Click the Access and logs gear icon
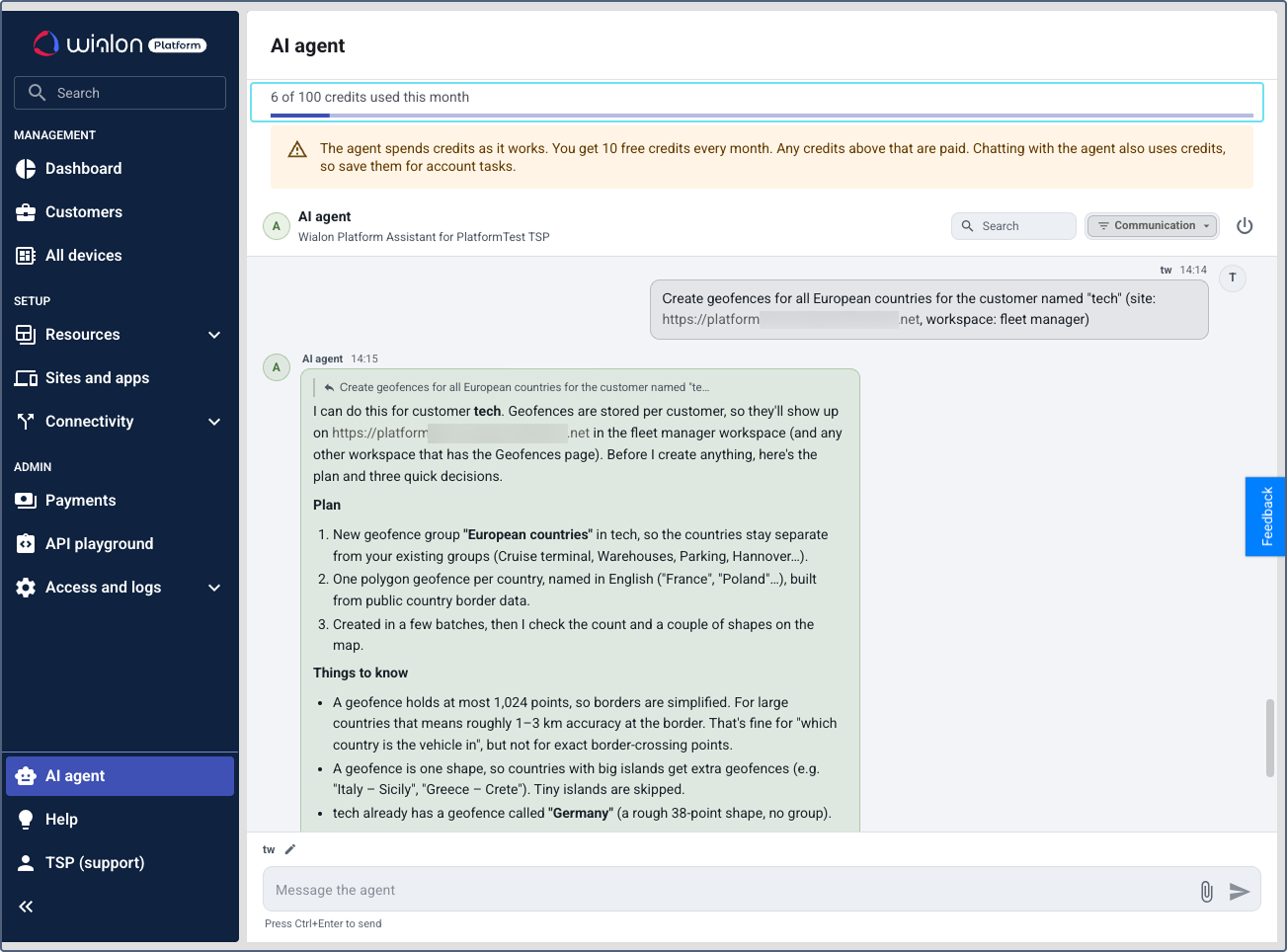 coord(26,588)
